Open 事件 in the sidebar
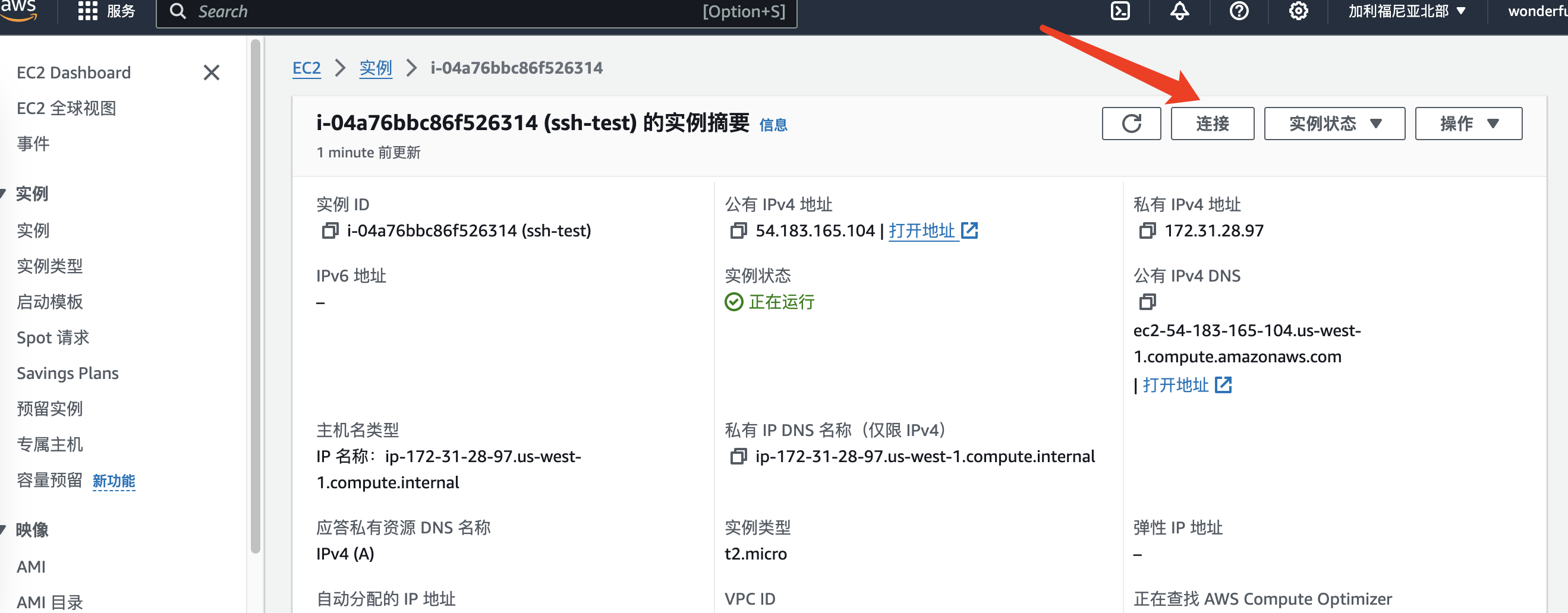The height and width of the screenshot is (613, 1568). [x=33, y=144]
